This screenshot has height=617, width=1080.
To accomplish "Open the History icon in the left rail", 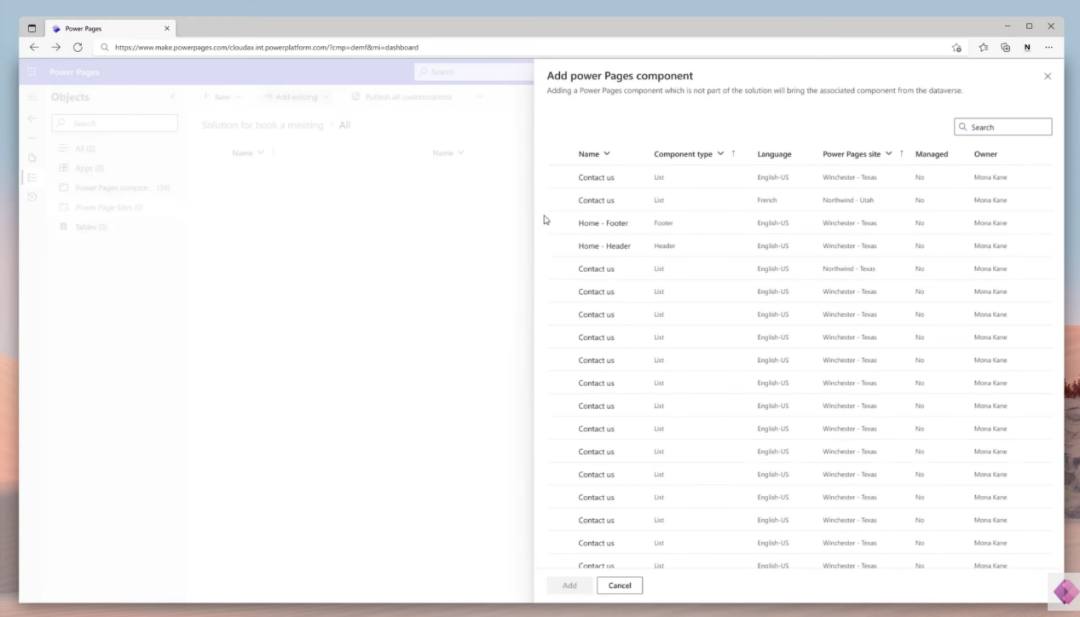I will pos(32,197).
